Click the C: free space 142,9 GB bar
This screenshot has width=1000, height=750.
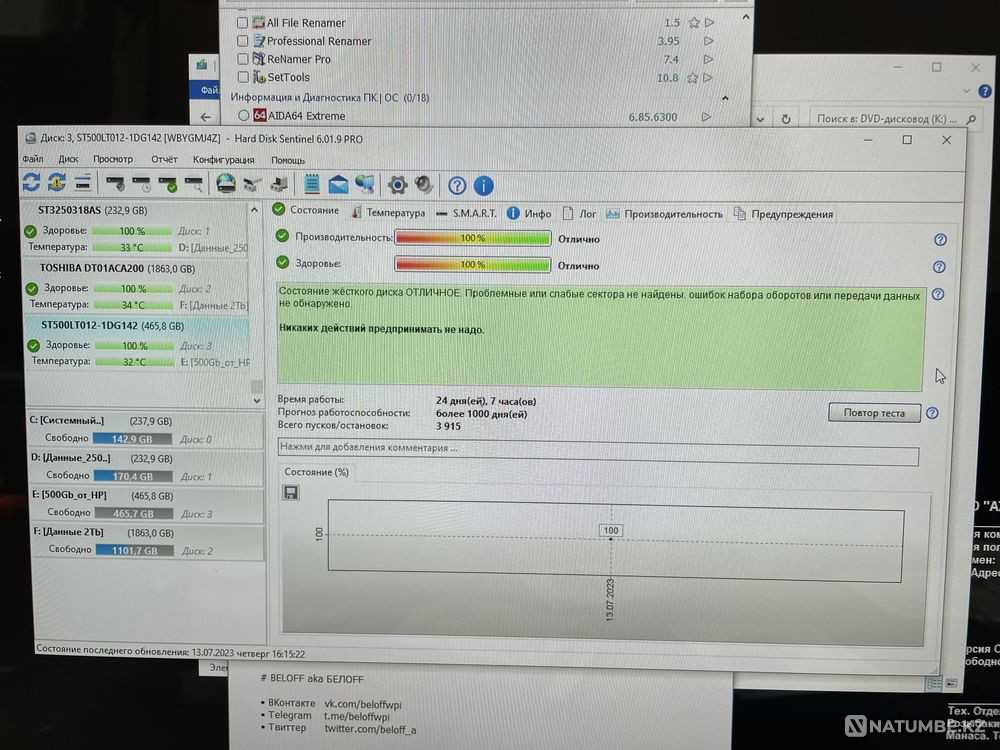pyautogui.click(x=132, y=439)
